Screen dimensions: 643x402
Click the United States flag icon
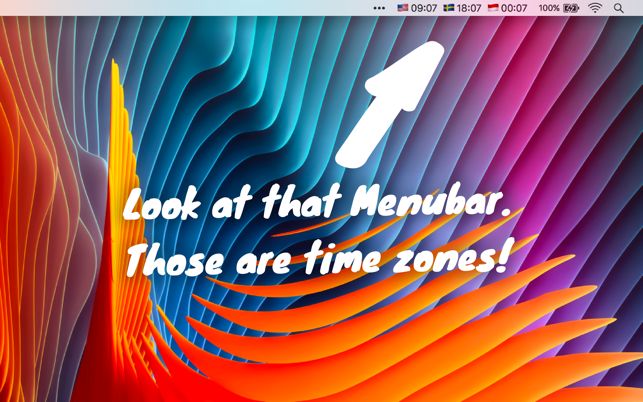(x=403, y=7)
